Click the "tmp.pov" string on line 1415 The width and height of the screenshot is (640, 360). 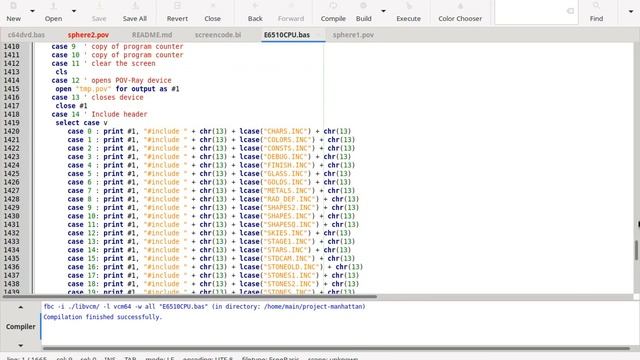(x=93, y=89)
